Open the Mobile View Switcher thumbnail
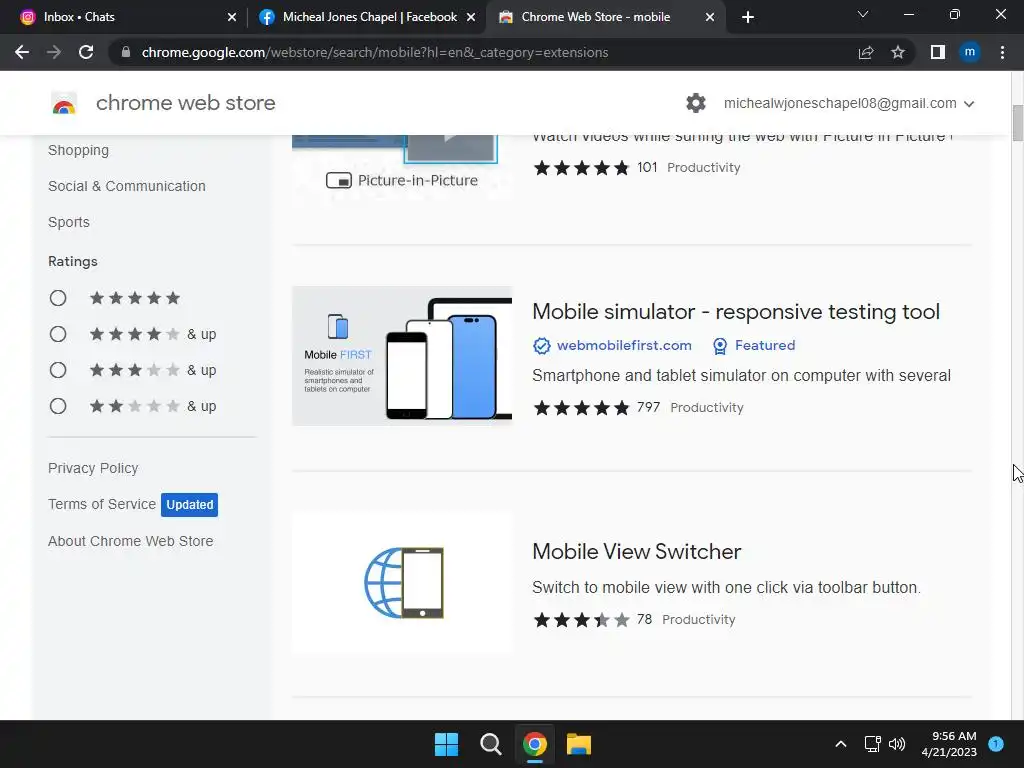 pos(402,583)
